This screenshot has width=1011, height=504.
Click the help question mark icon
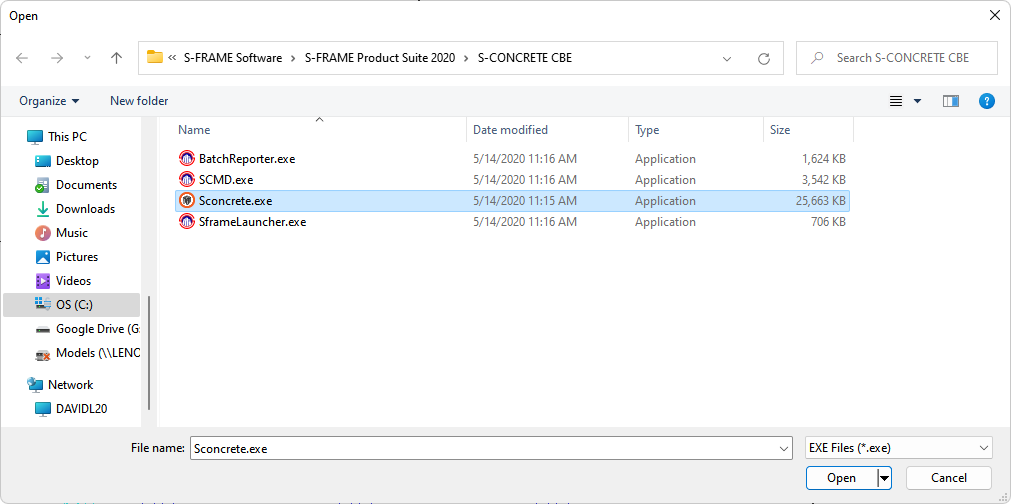[x=986, y=101]
